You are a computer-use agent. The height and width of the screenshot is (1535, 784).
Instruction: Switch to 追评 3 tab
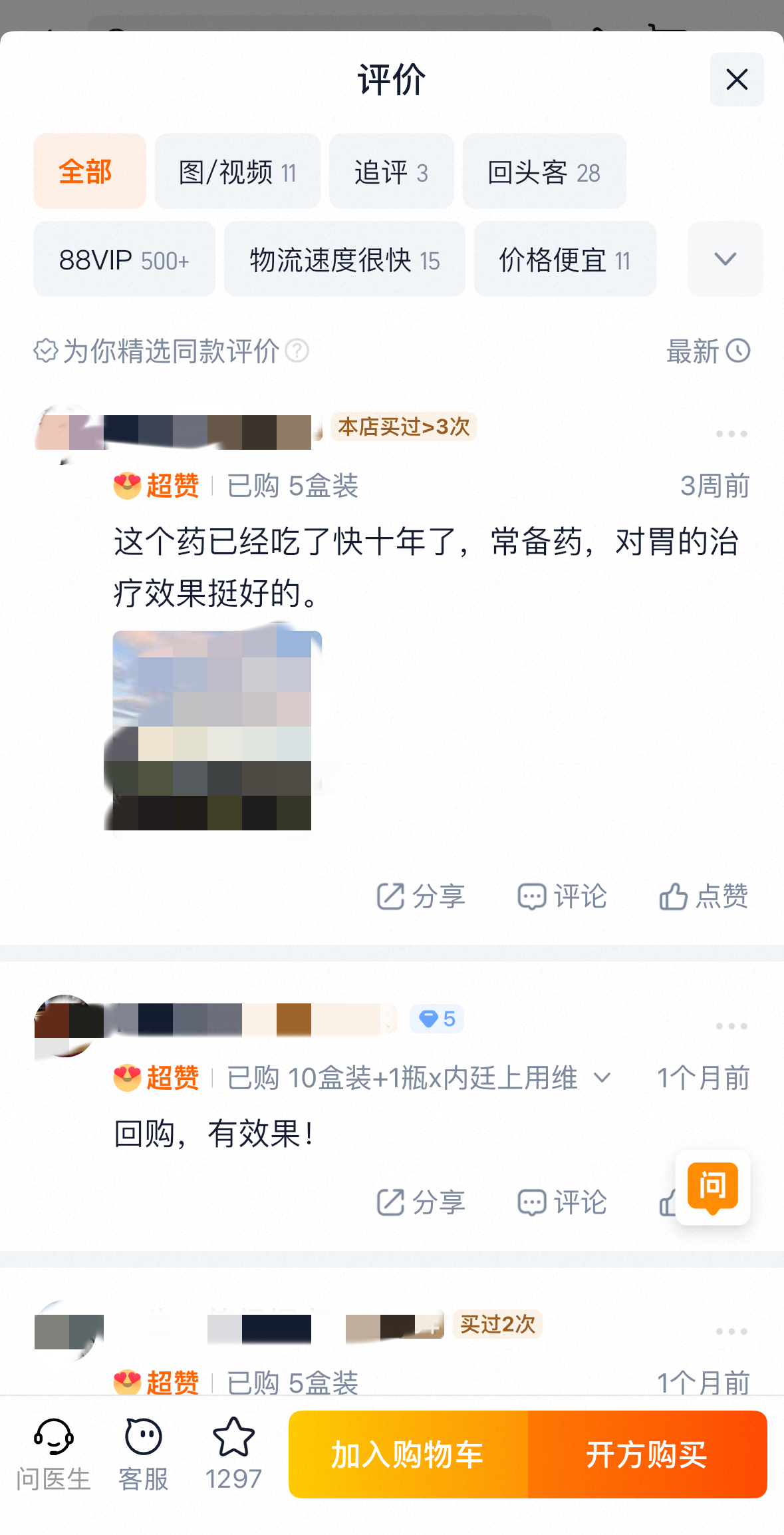[391, 171]
